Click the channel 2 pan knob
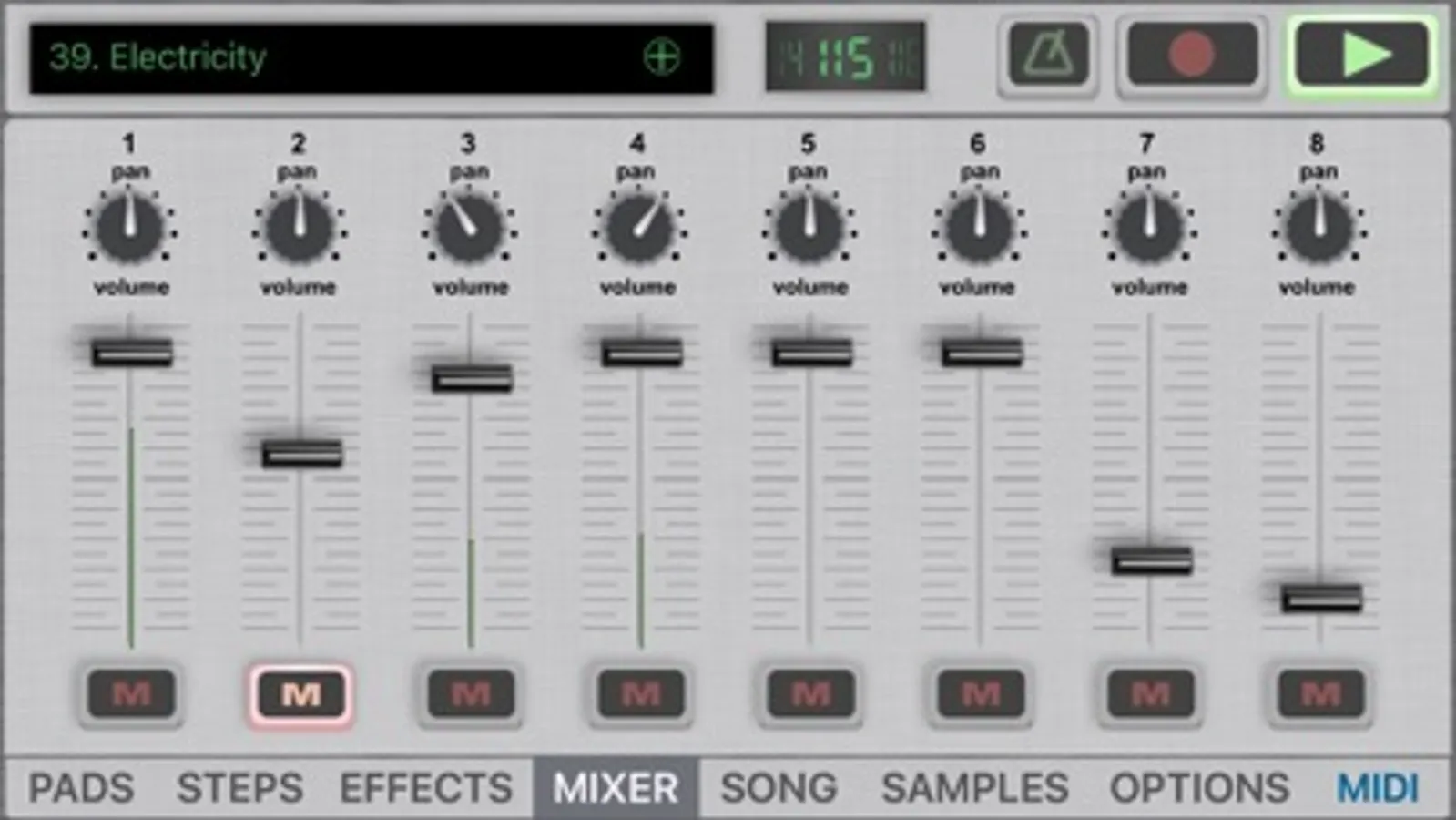This screenshot has width=1456, height=820. click(x=299, y=226)
